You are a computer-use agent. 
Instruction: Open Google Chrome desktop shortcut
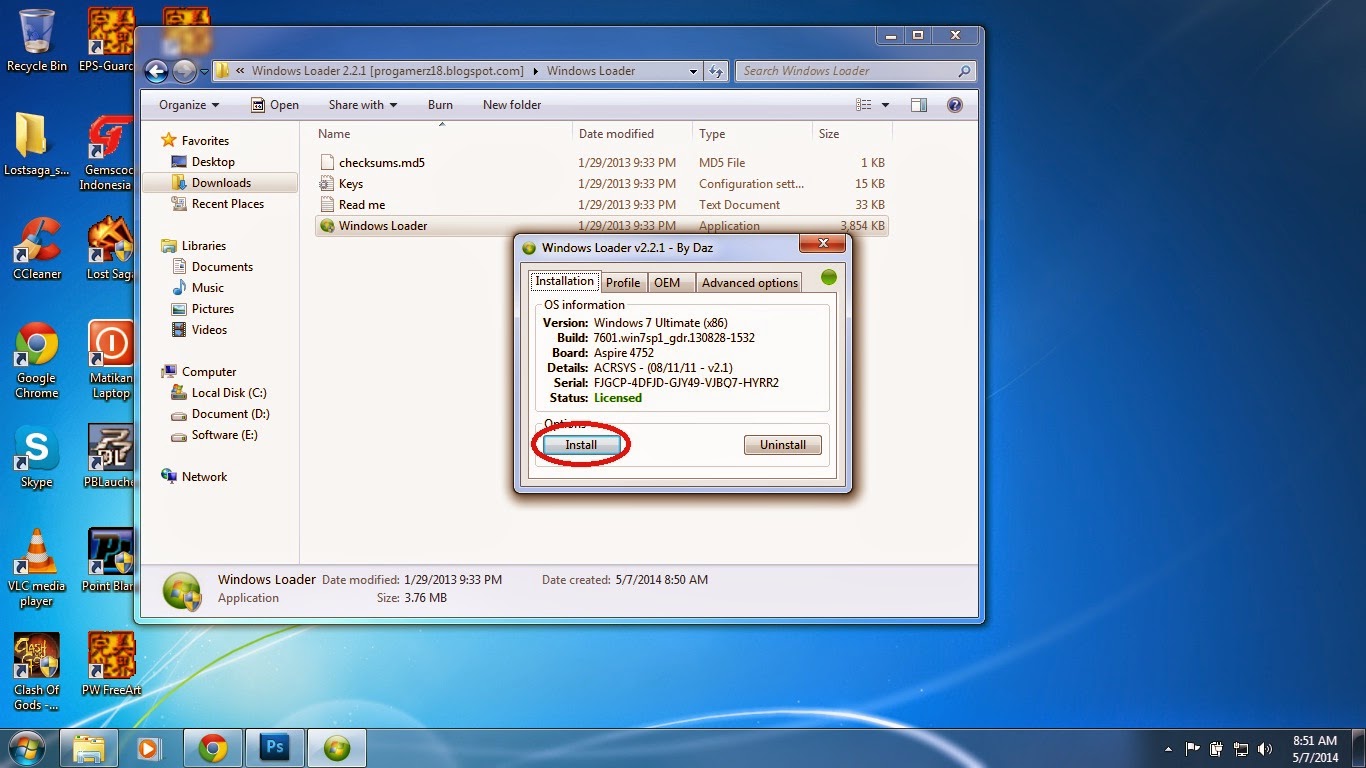pyautogui.click(x=36, y=361)
